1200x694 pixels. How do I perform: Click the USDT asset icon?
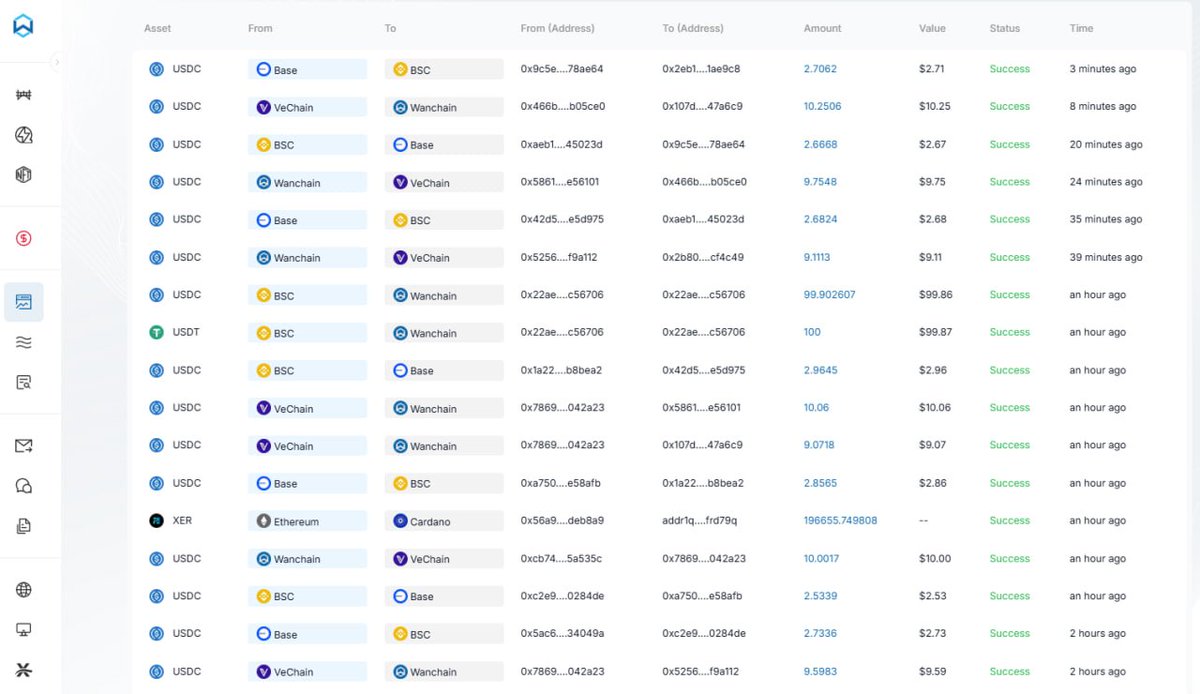pos(156,332)
